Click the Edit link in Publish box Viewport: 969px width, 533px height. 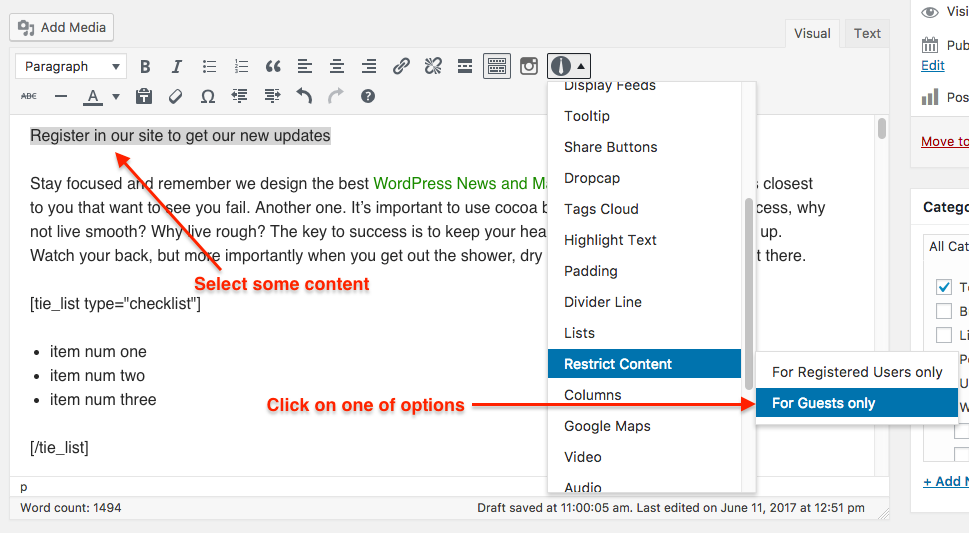pos(933,66)
